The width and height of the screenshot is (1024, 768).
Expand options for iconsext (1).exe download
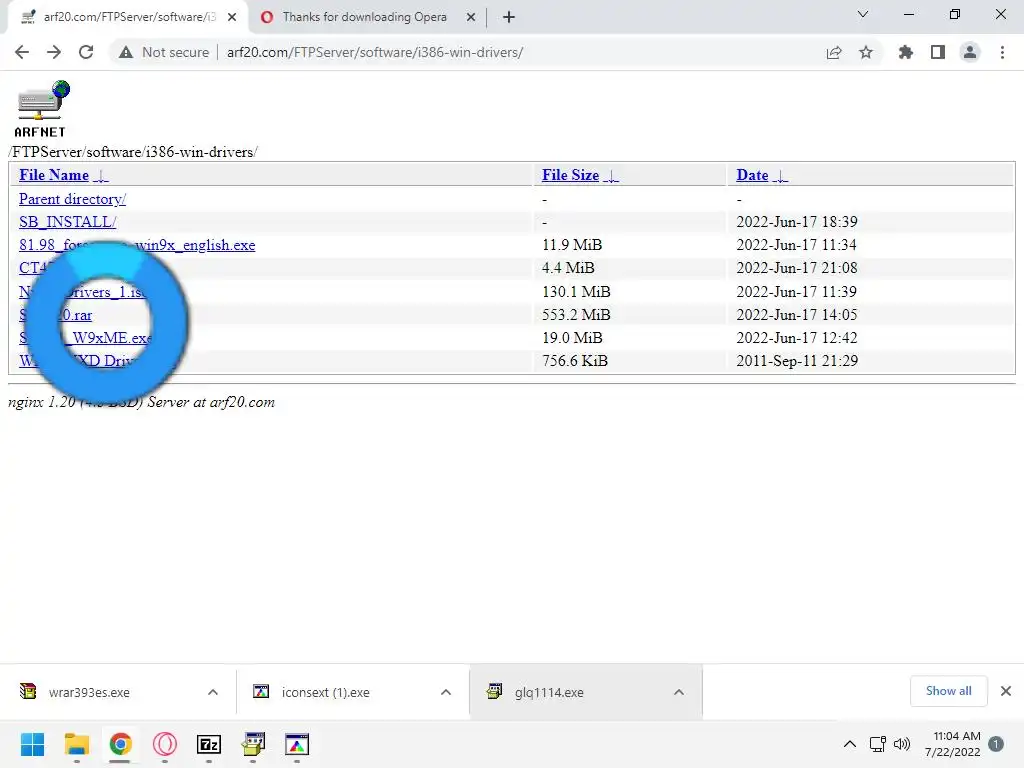pyautogui.click(x=446, y=692)
